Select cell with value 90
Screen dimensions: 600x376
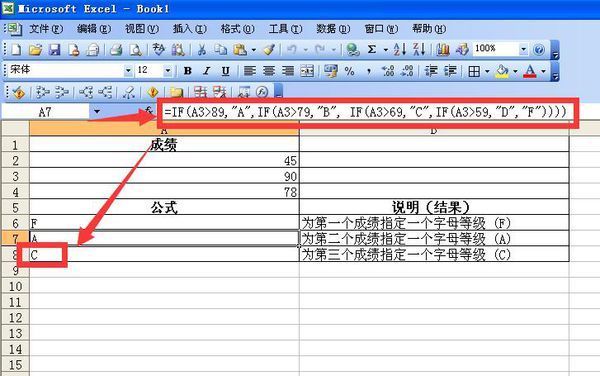point(164,176)
